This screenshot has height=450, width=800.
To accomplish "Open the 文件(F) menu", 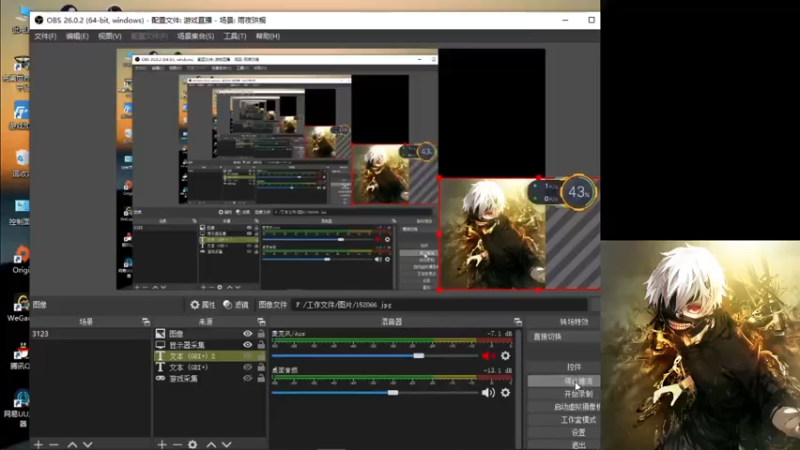I will point(45,36).
